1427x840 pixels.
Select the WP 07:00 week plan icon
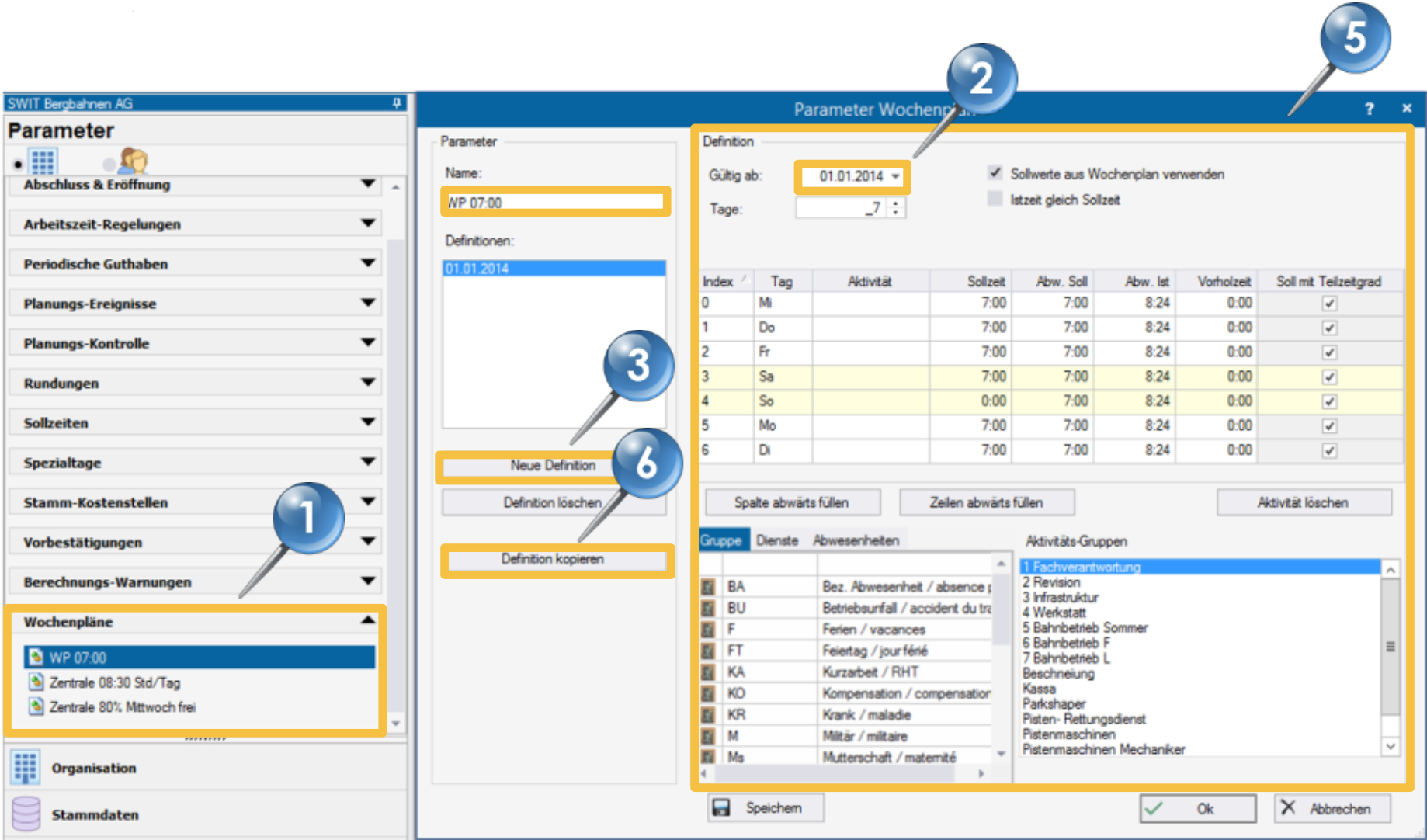tap(36, 658)
